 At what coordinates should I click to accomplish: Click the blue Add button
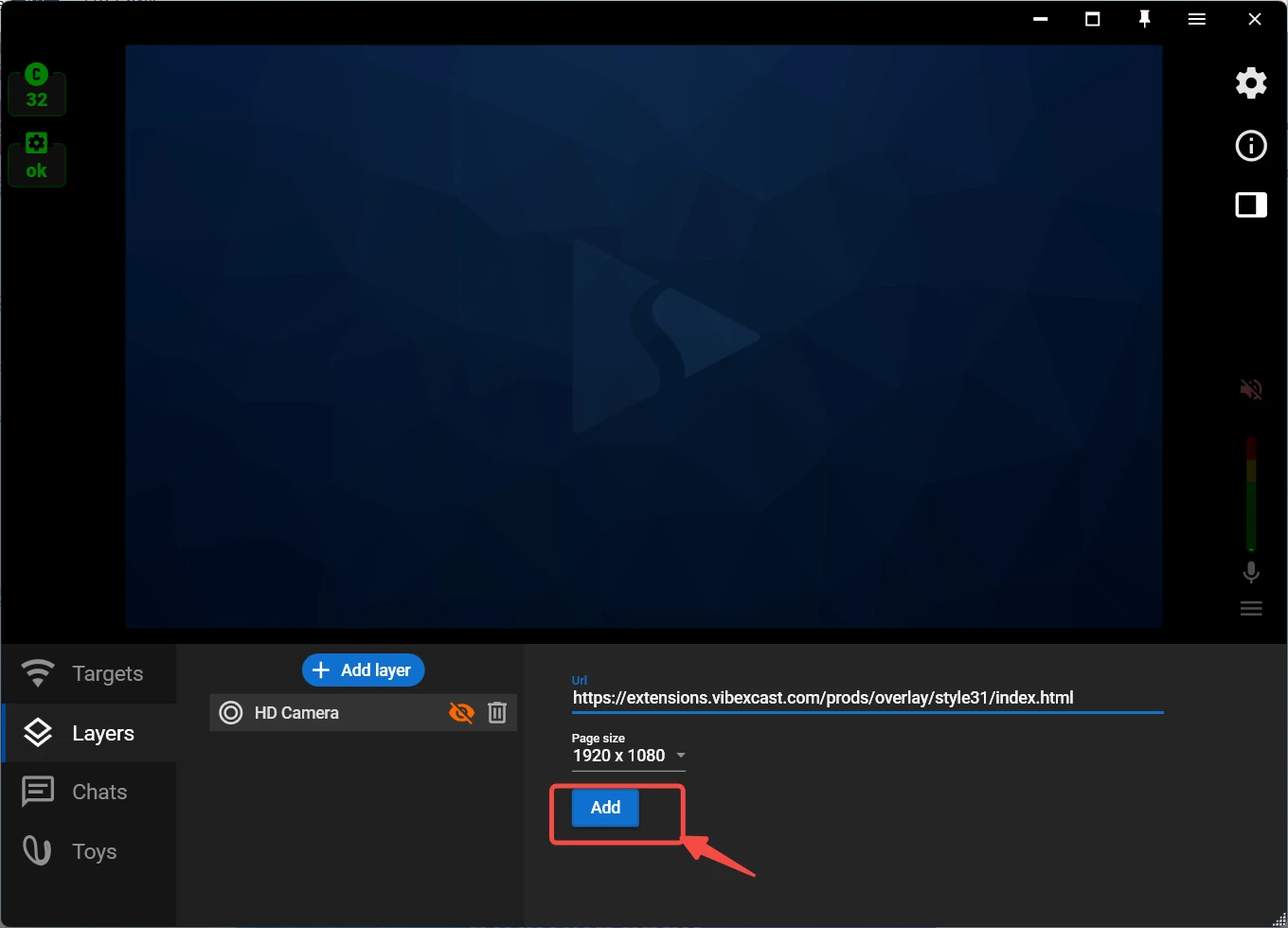[605, 808]
